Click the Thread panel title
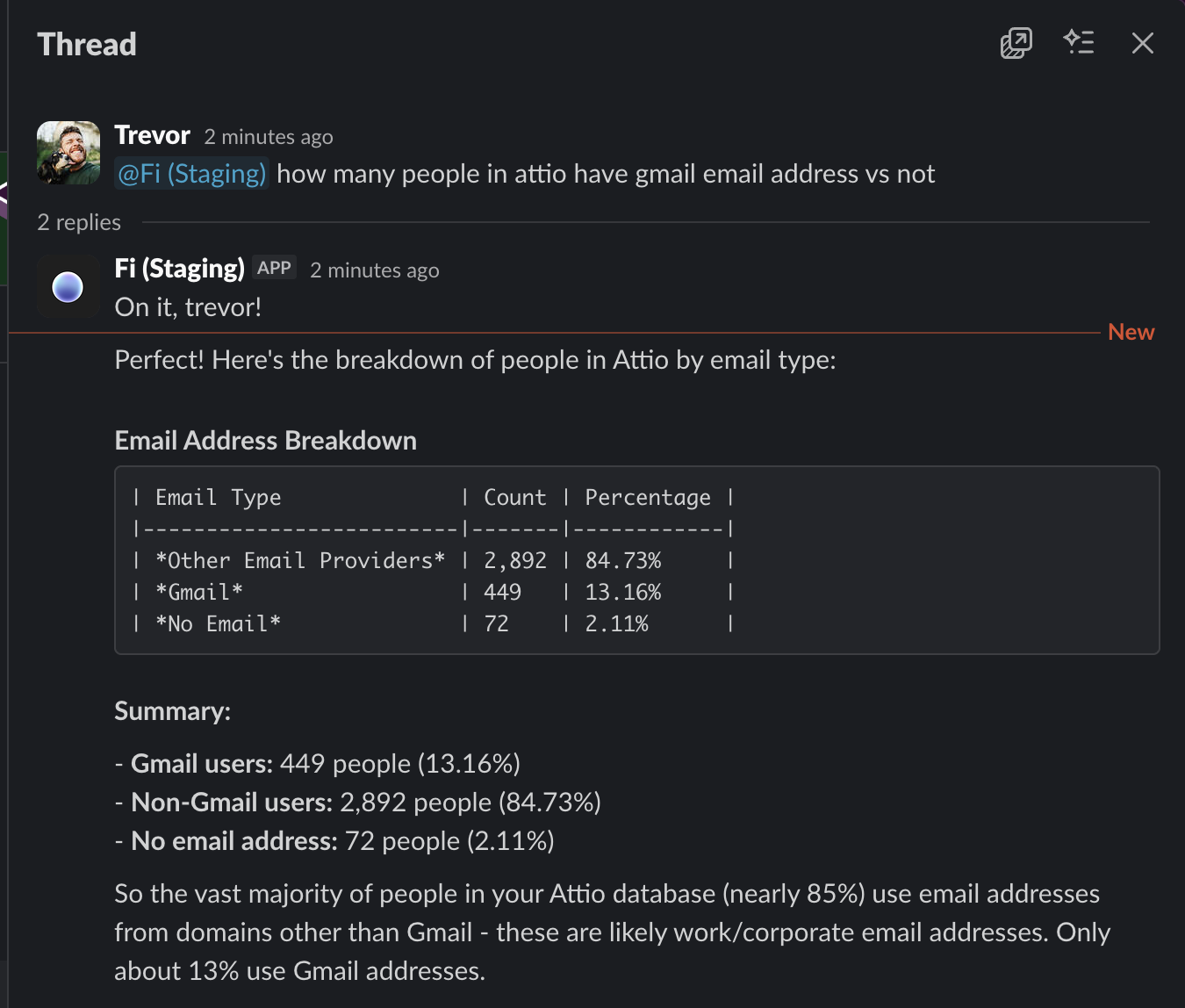 pos(87,44)
